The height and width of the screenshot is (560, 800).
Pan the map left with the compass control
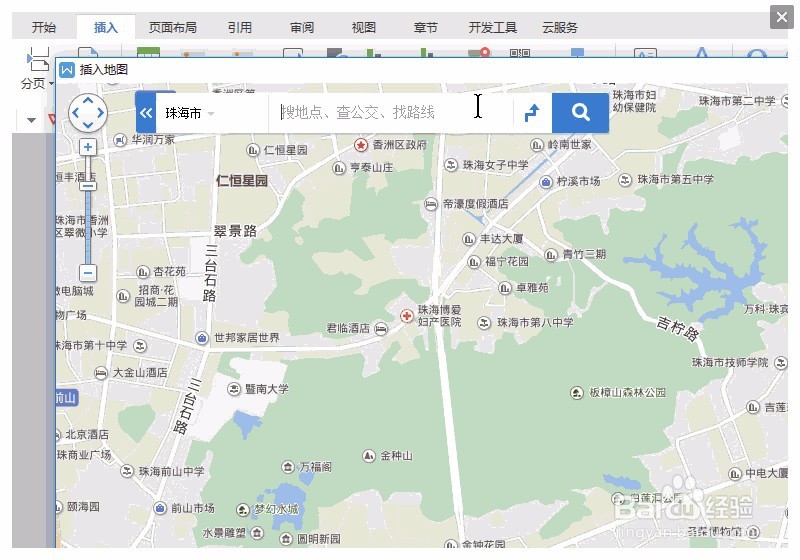pyautogui.click(x=76, y=113)
